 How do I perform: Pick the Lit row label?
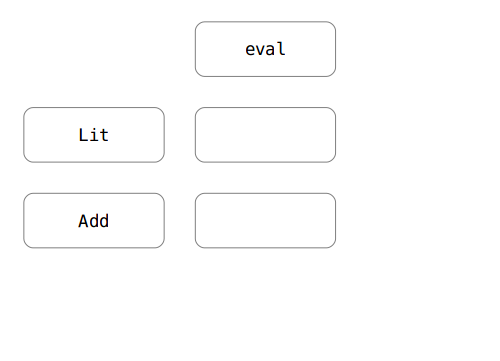pos(94,135)
